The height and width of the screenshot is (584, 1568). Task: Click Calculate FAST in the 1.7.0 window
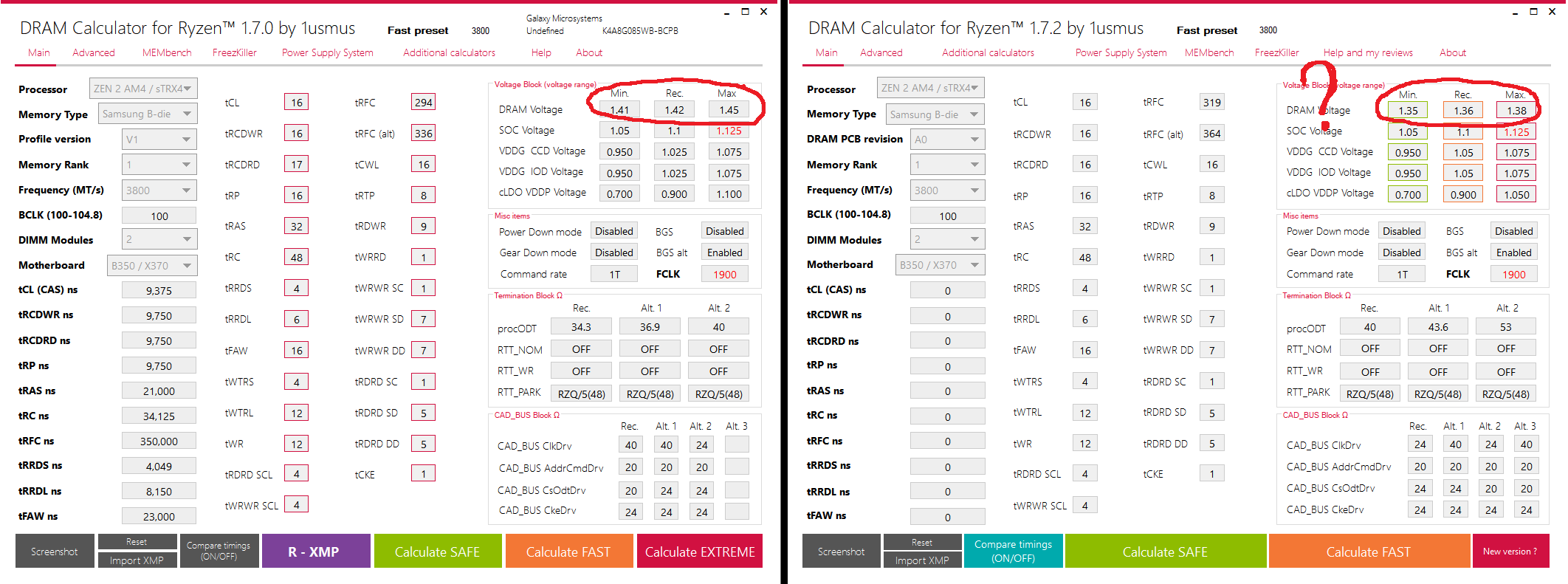[569, 551]
